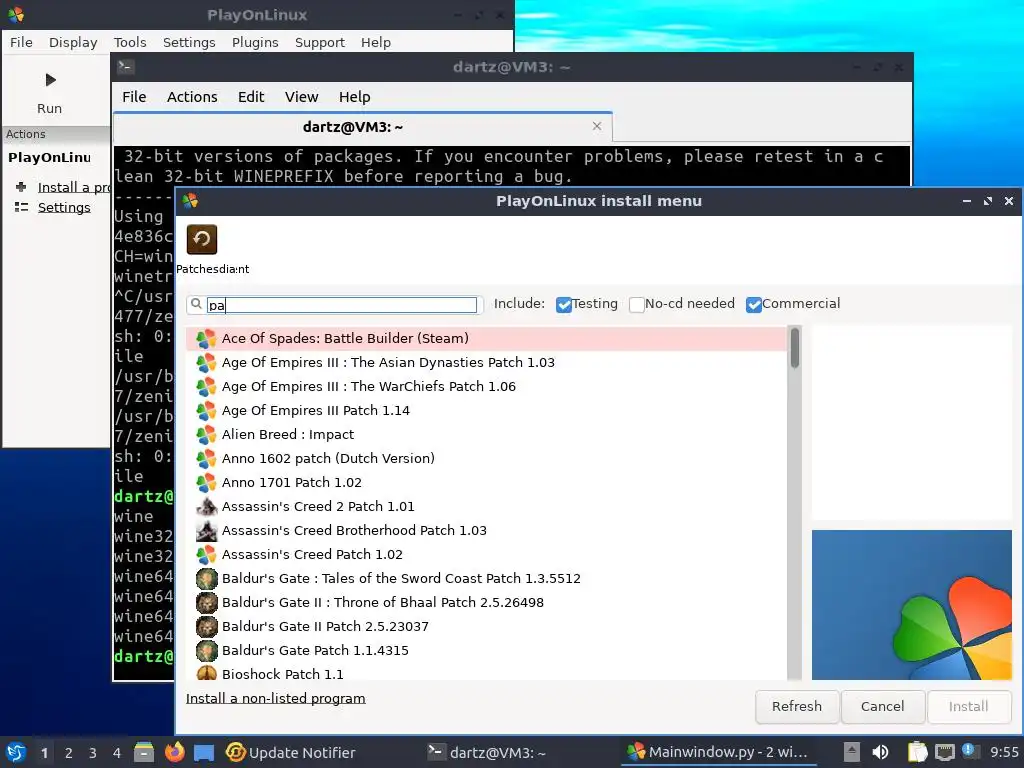Open the Help menu in the terminal window

coord(355,97)
